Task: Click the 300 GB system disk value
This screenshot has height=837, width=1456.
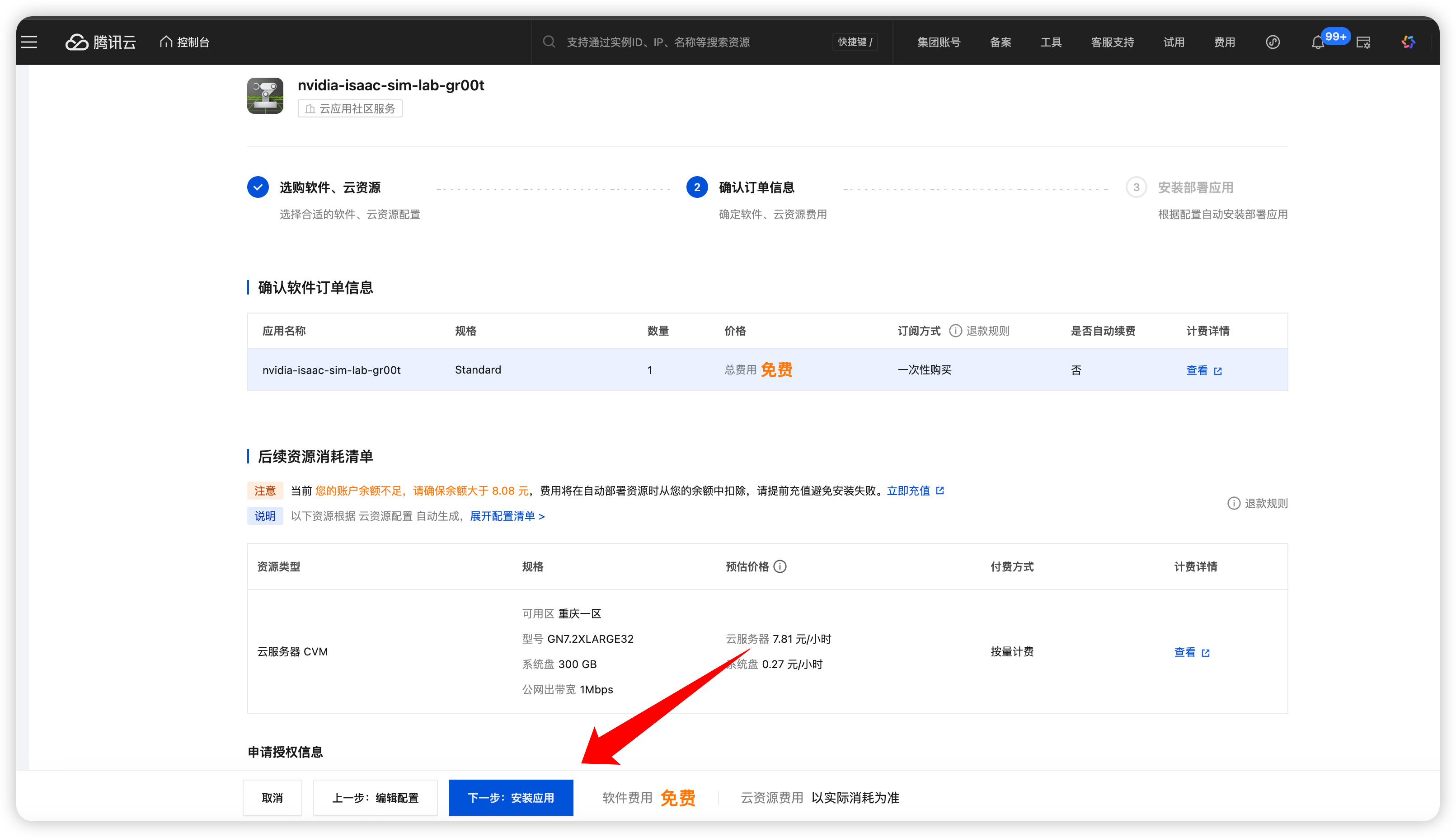Action: point(578,664)
